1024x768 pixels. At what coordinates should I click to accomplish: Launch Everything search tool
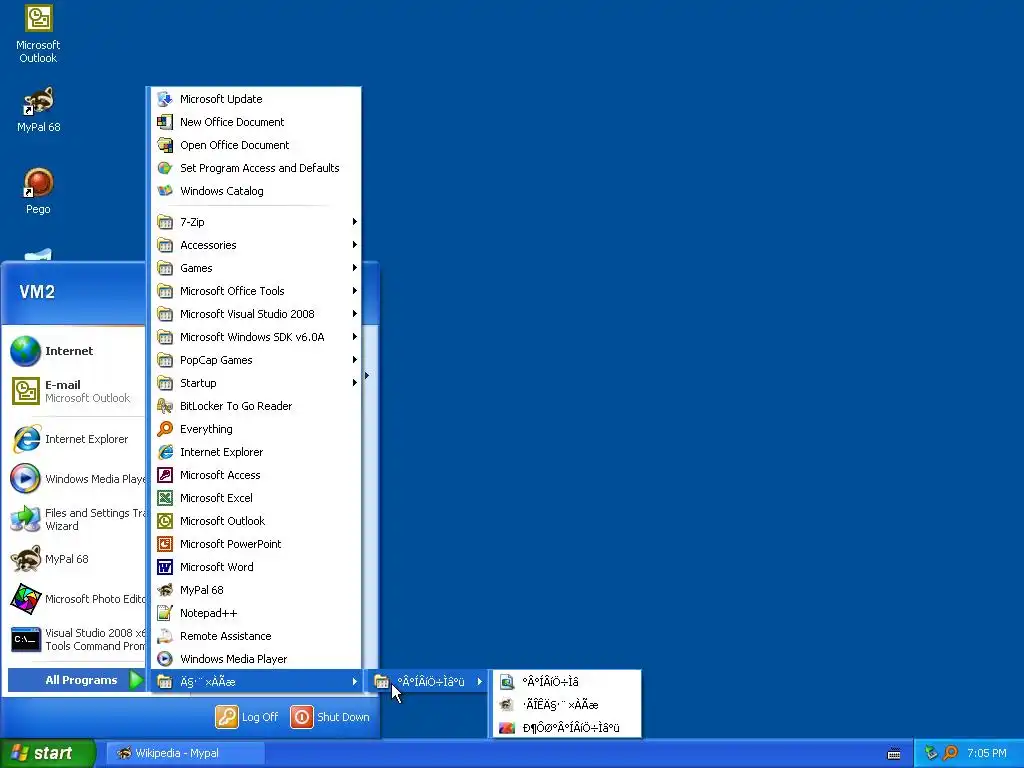tap(256, 429)
